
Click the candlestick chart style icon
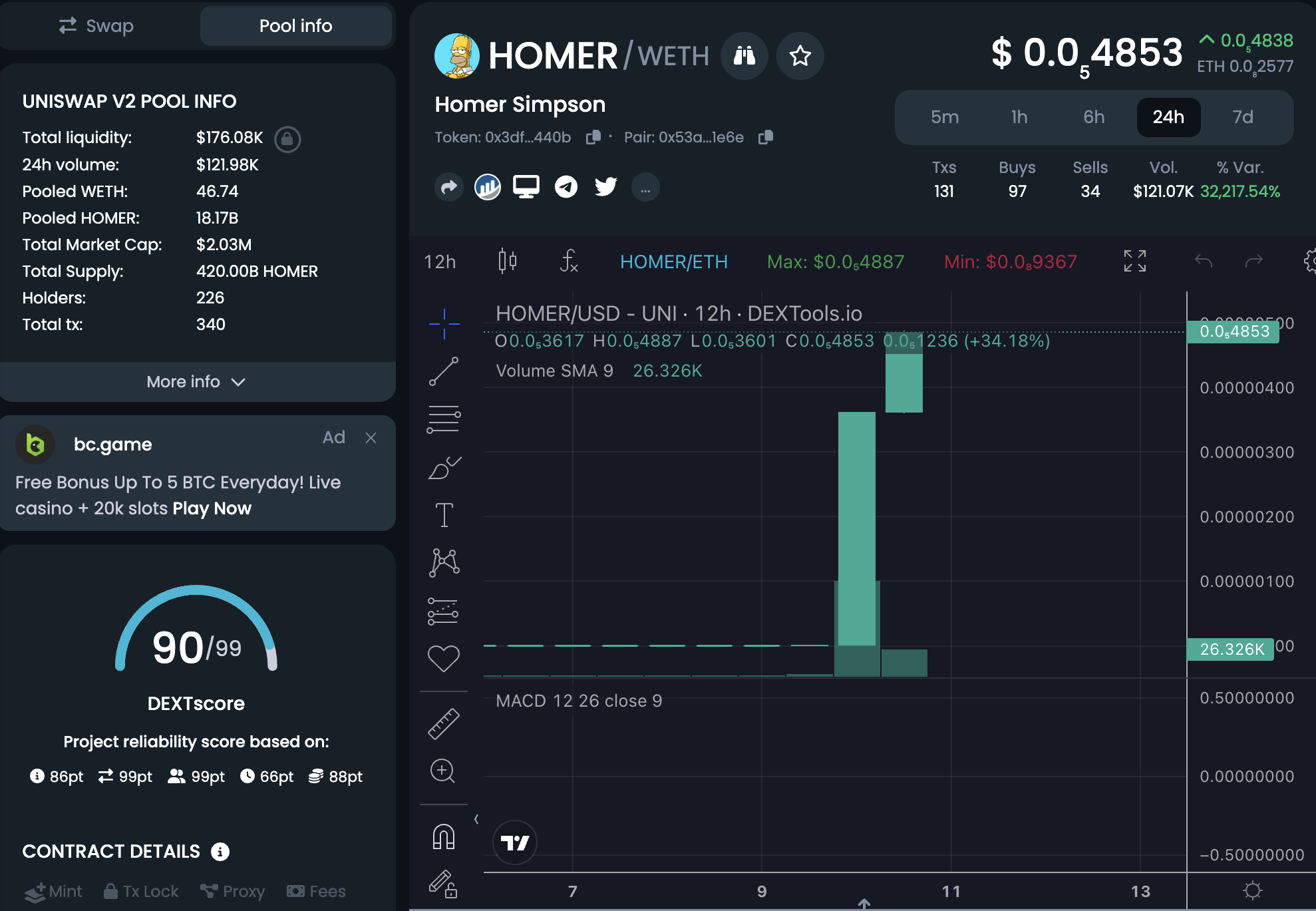coord(508,261)
